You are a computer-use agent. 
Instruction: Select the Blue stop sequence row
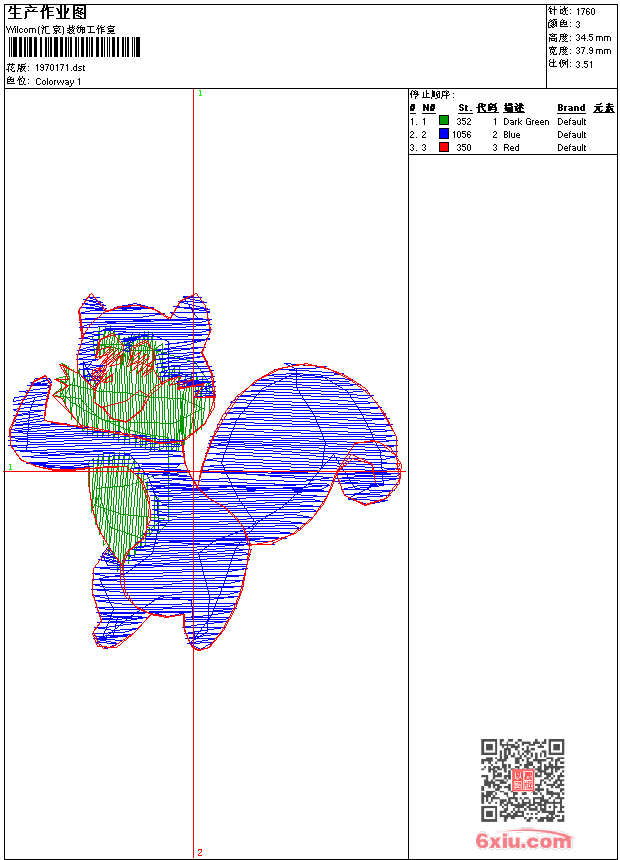(x=512, y=134)
